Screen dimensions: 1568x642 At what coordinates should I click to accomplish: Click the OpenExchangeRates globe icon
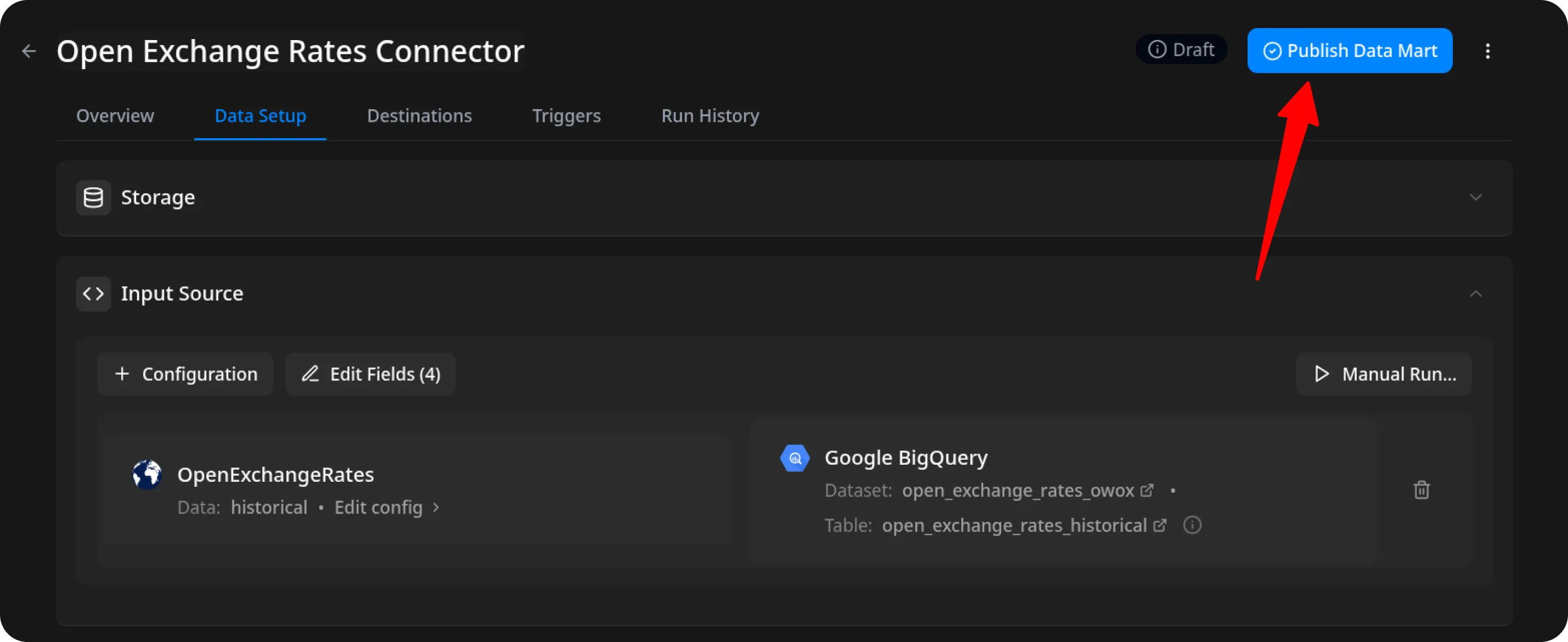146,475
